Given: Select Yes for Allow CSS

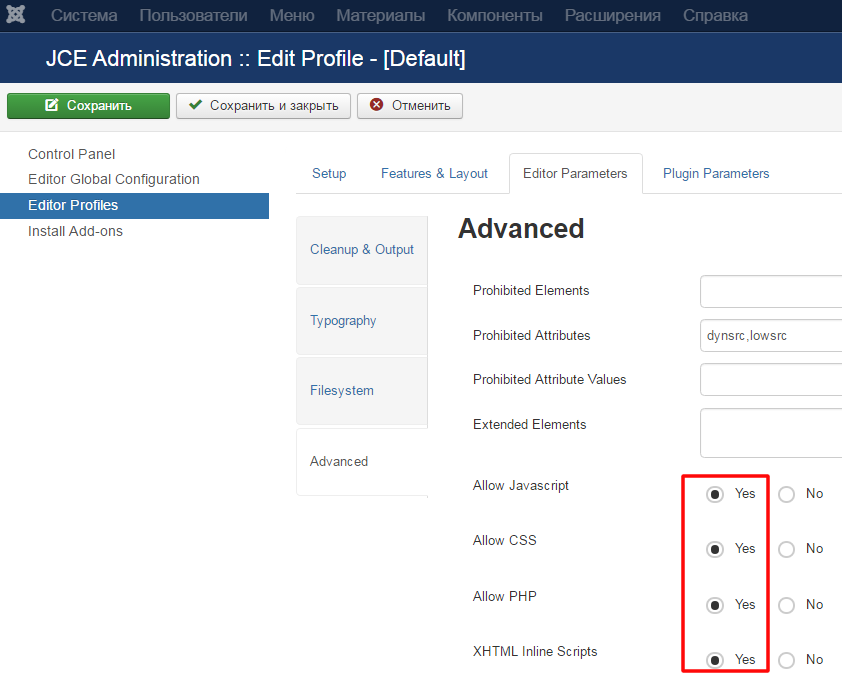Looking at the screenshot, I should [x=715, y=549].
